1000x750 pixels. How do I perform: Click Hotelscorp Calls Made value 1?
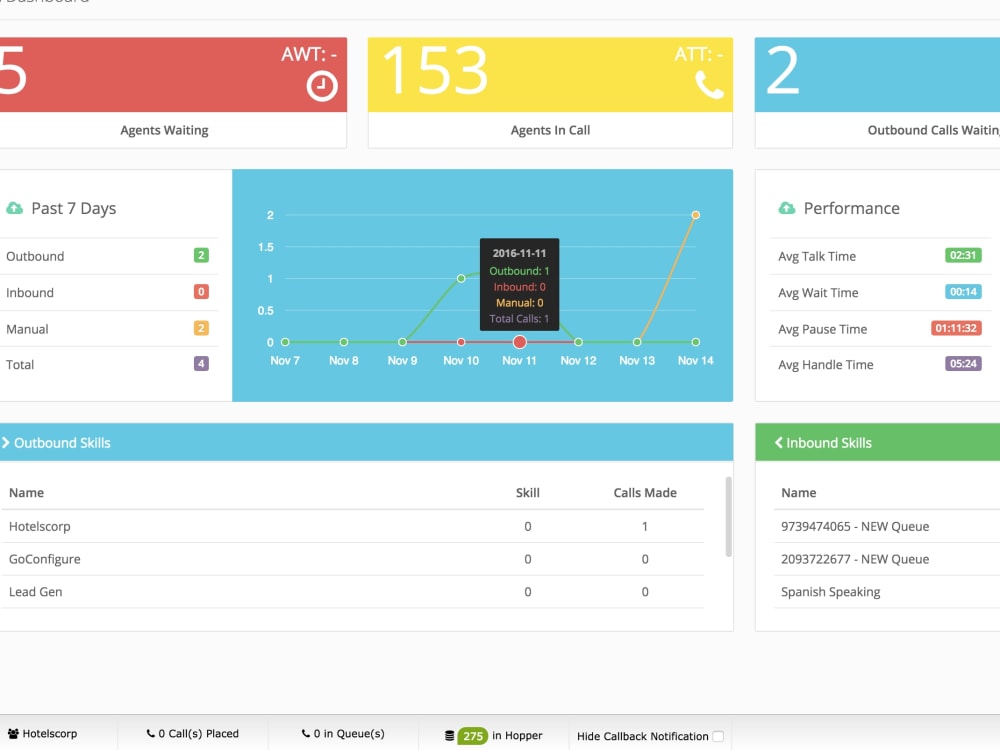tap(645, 526)
